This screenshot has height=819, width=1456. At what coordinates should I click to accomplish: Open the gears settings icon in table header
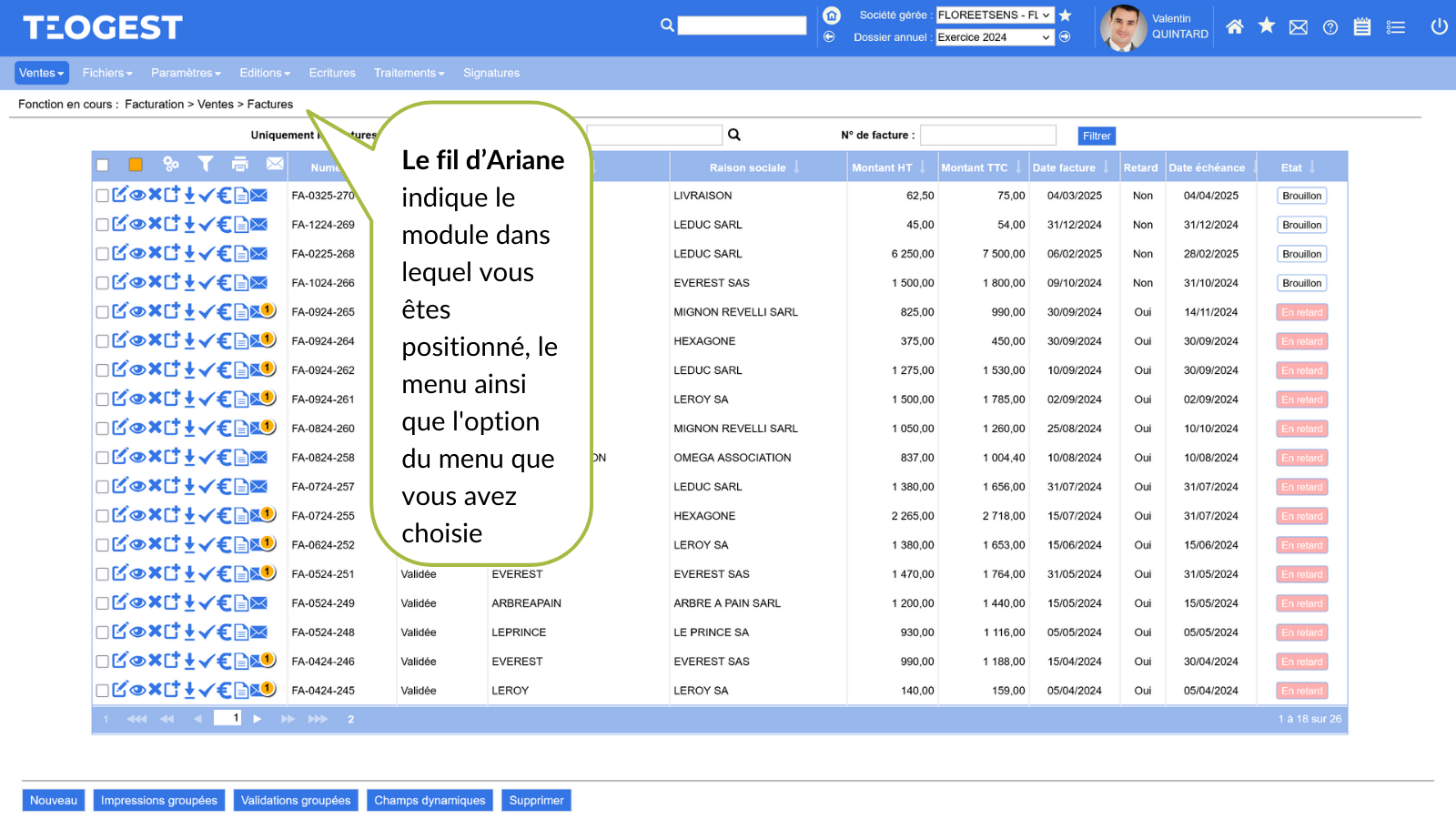coord(171,164)
